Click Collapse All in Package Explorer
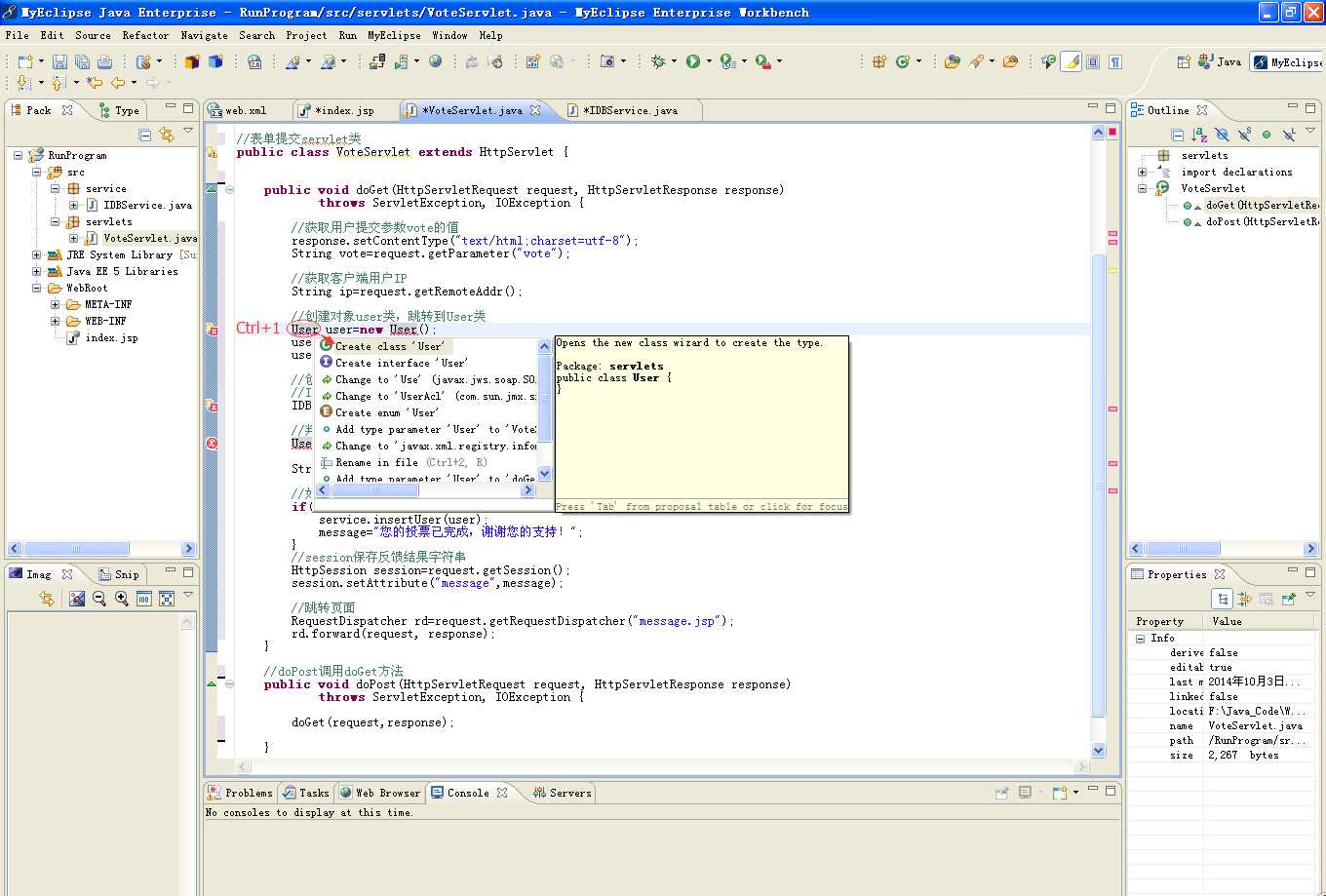 point(145,135)
